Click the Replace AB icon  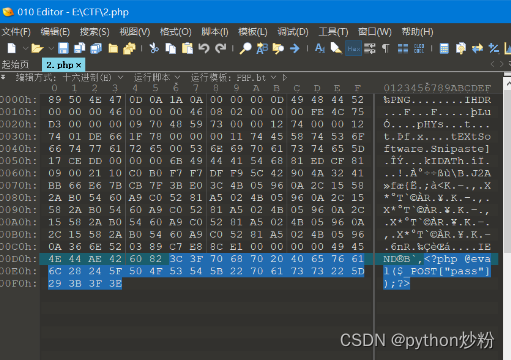262,49
